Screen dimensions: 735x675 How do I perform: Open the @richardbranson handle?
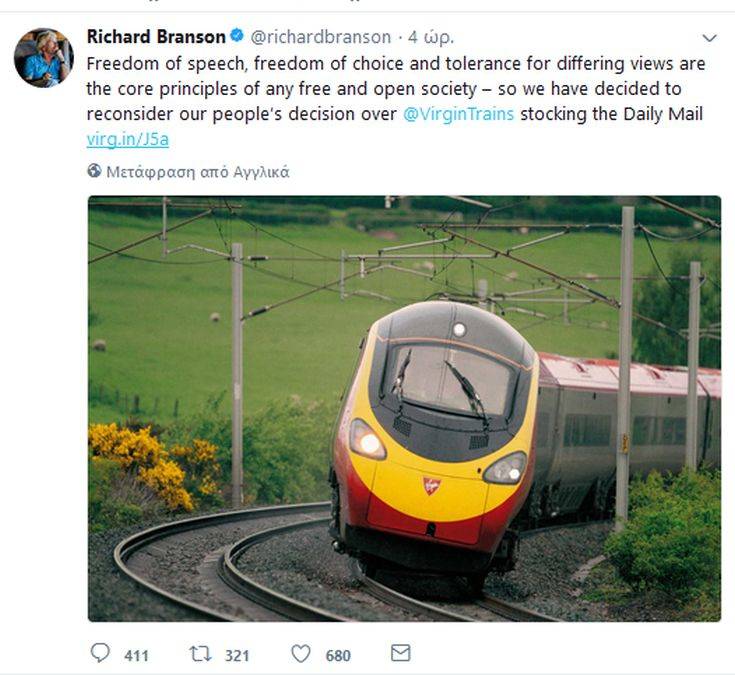coord(320,37)
